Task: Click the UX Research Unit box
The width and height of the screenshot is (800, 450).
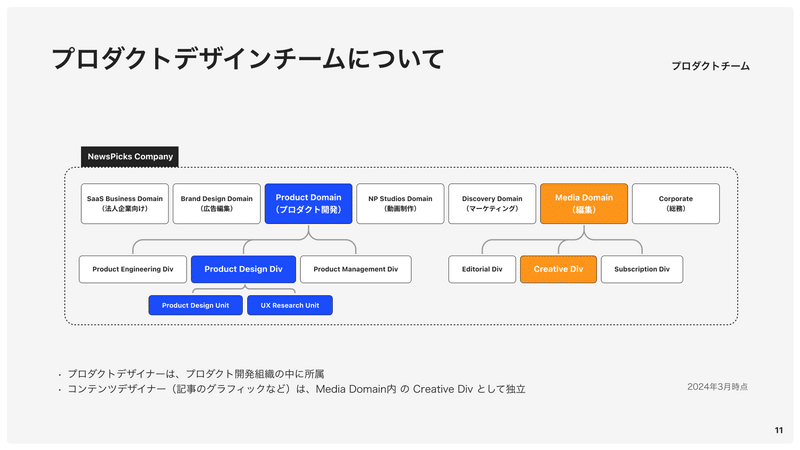Action: point(290,305)
